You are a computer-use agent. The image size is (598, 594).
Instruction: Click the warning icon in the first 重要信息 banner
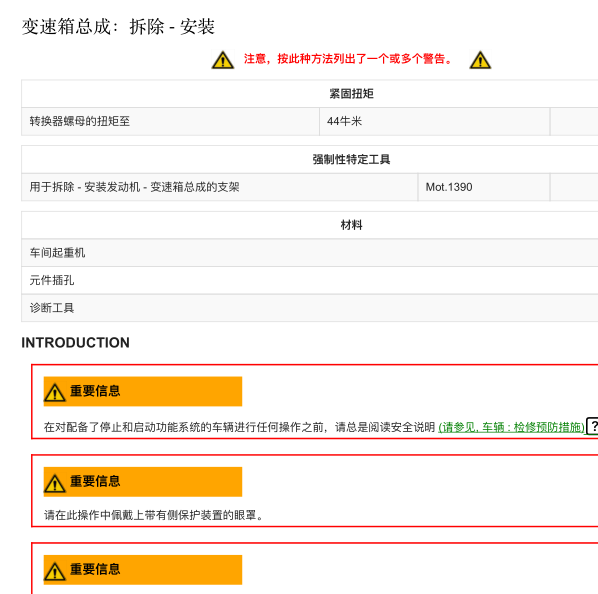pos(55,392)
